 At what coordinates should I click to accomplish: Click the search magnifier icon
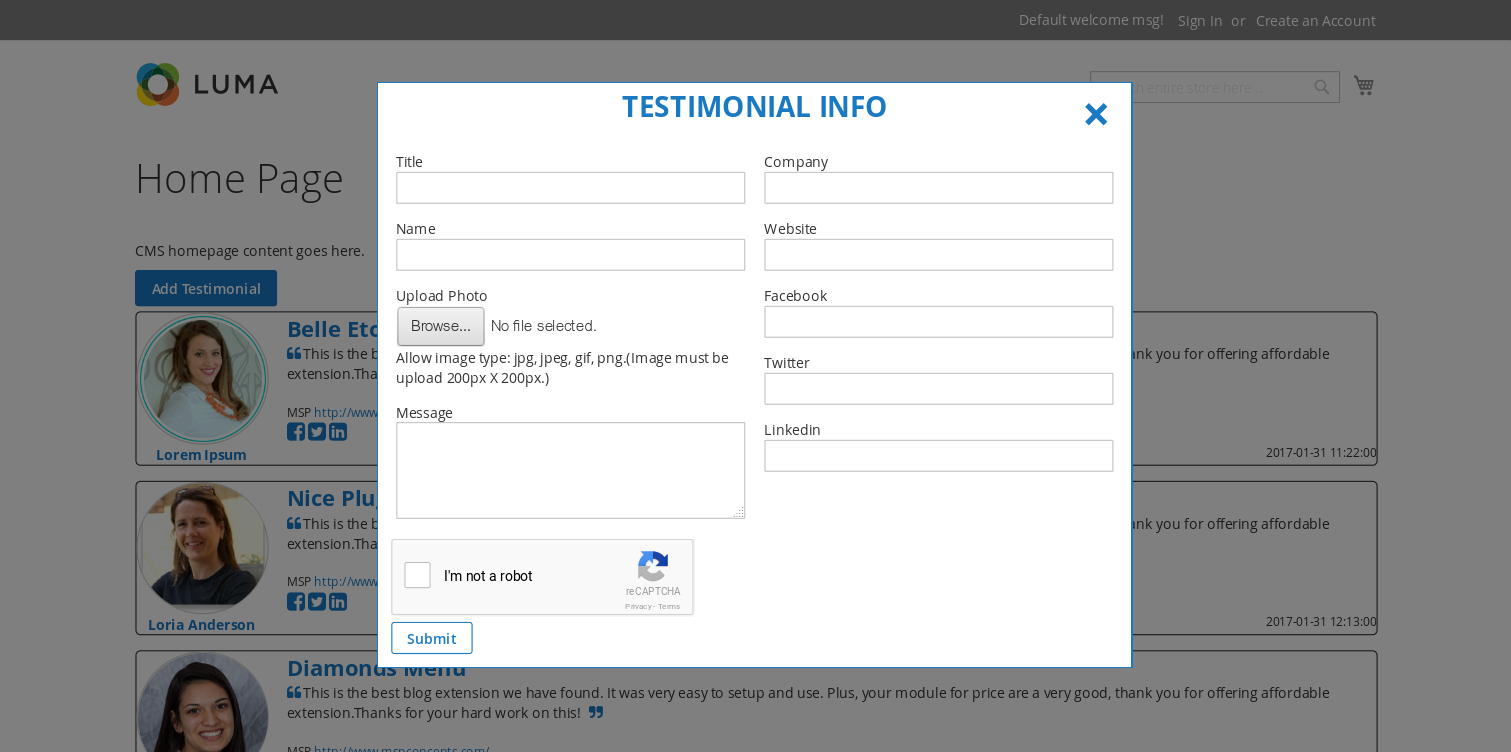(1322, 87)
